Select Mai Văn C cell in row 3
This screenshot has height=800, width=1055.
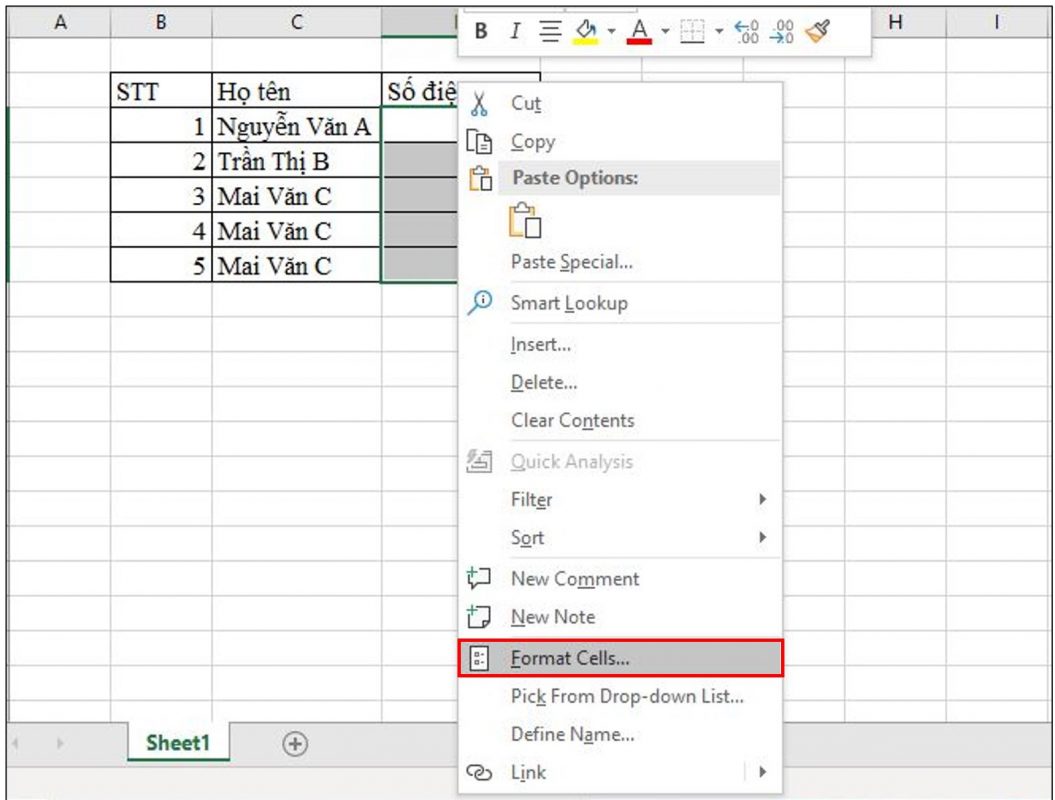coord(296,195)
